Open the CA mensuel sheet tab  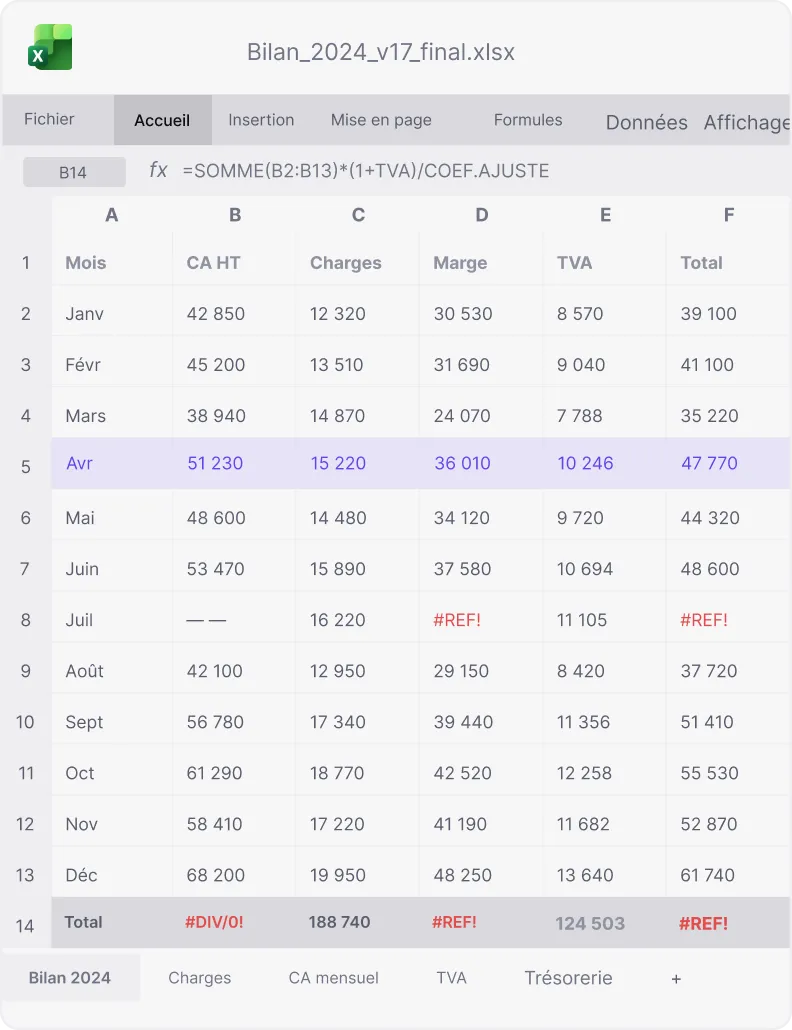334,978
